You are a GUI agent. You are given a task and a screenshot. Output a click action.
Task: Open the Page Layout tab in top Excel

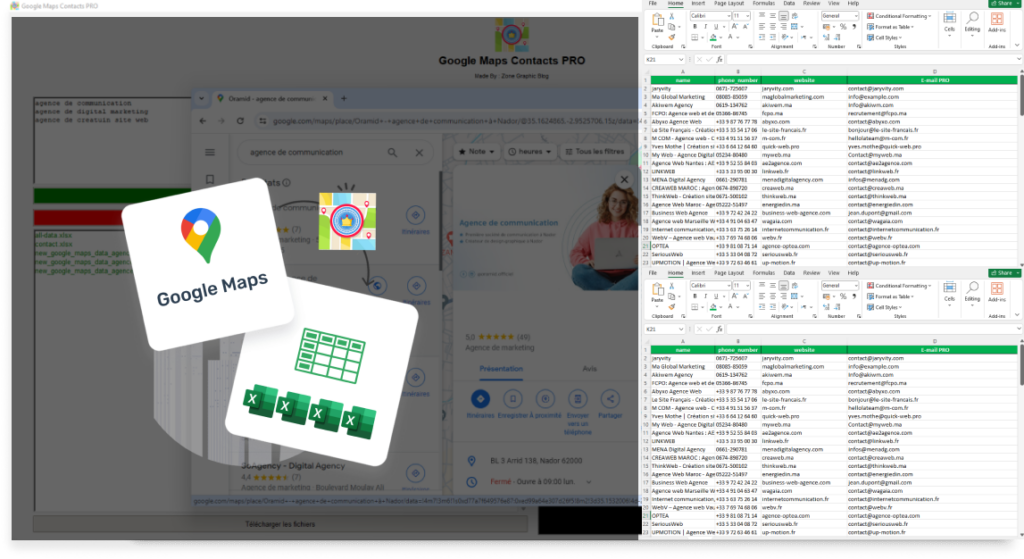[x=729, y=3]
